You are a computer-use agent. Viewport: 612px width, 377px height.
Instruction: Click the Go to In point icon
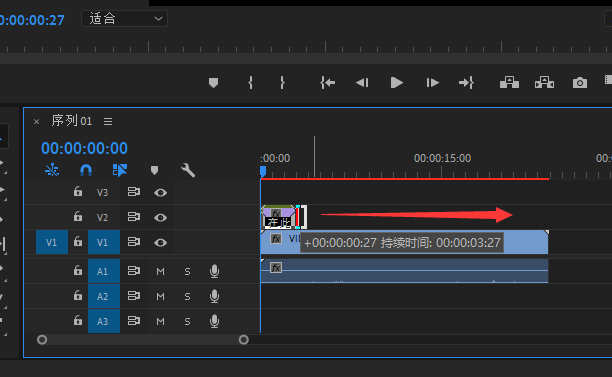[327, 83]
